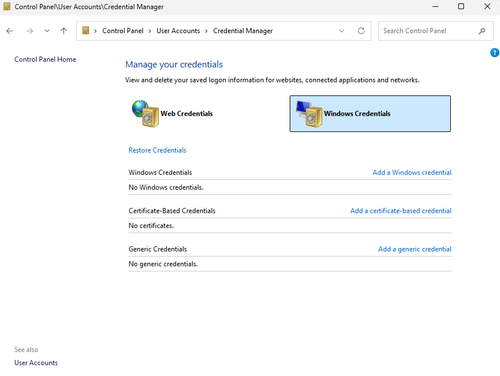
Task: Click the Manage your credentials heading
Action: pos(174,64)
